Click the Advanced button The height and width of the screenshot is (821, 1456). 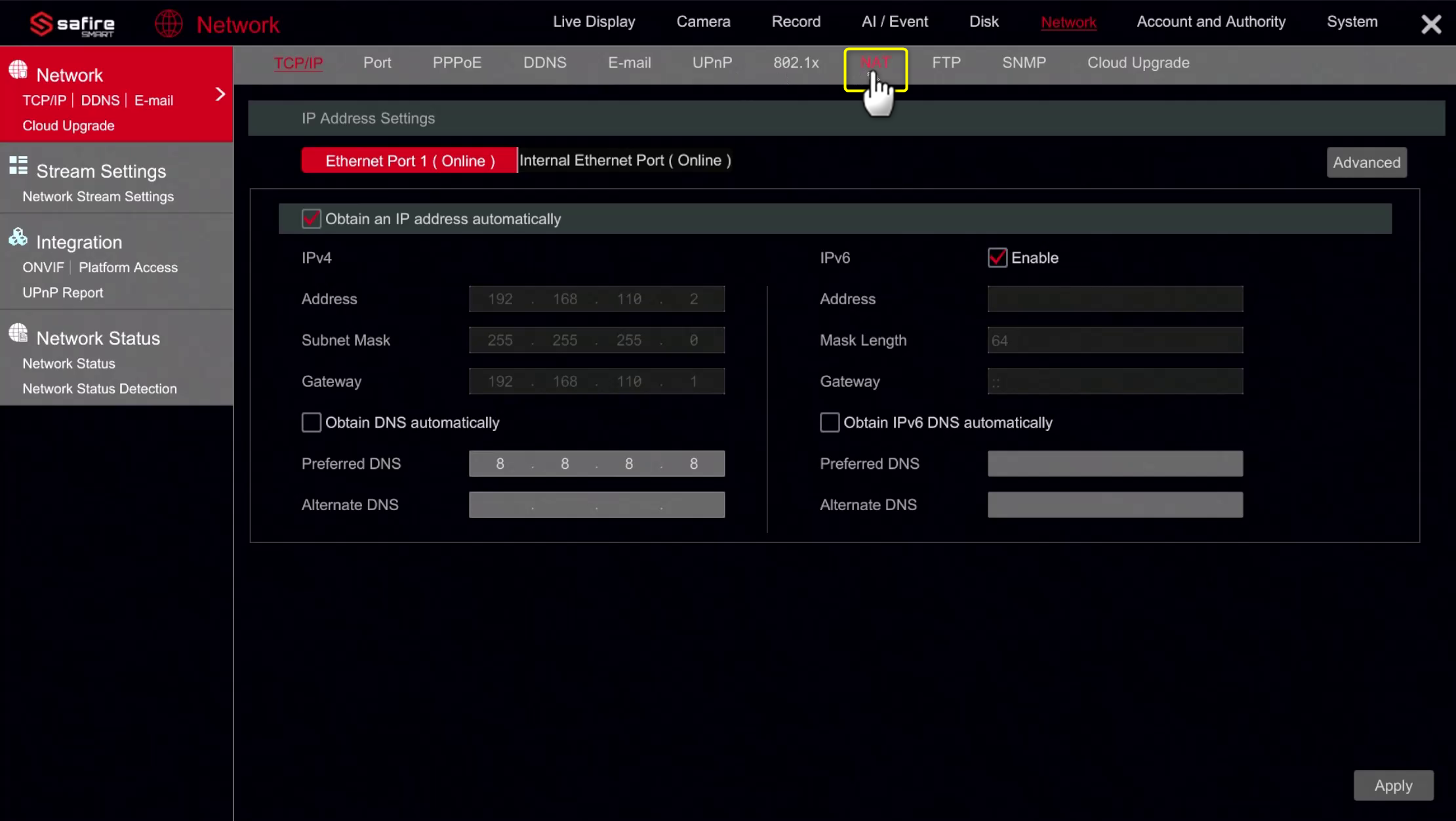click(1366, 163)
